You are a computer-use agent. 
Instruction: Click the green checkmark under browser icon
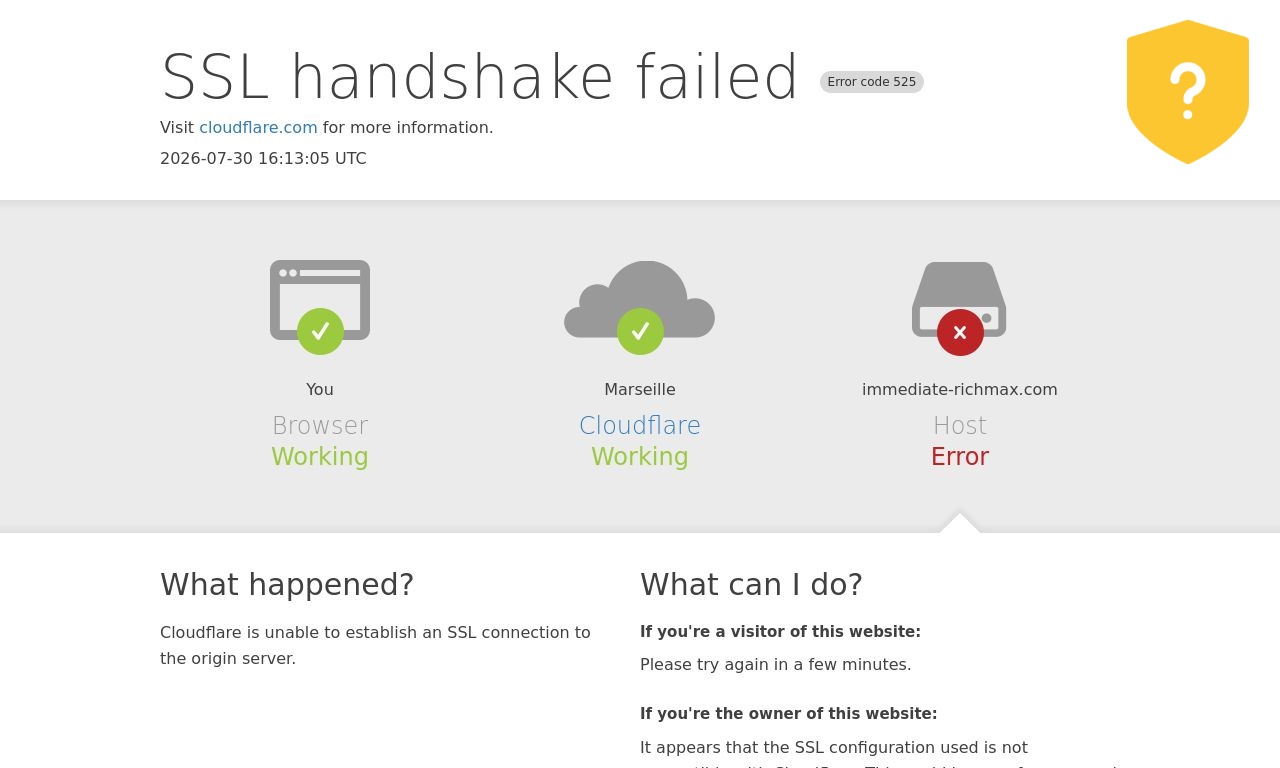[x=320, y=331]
